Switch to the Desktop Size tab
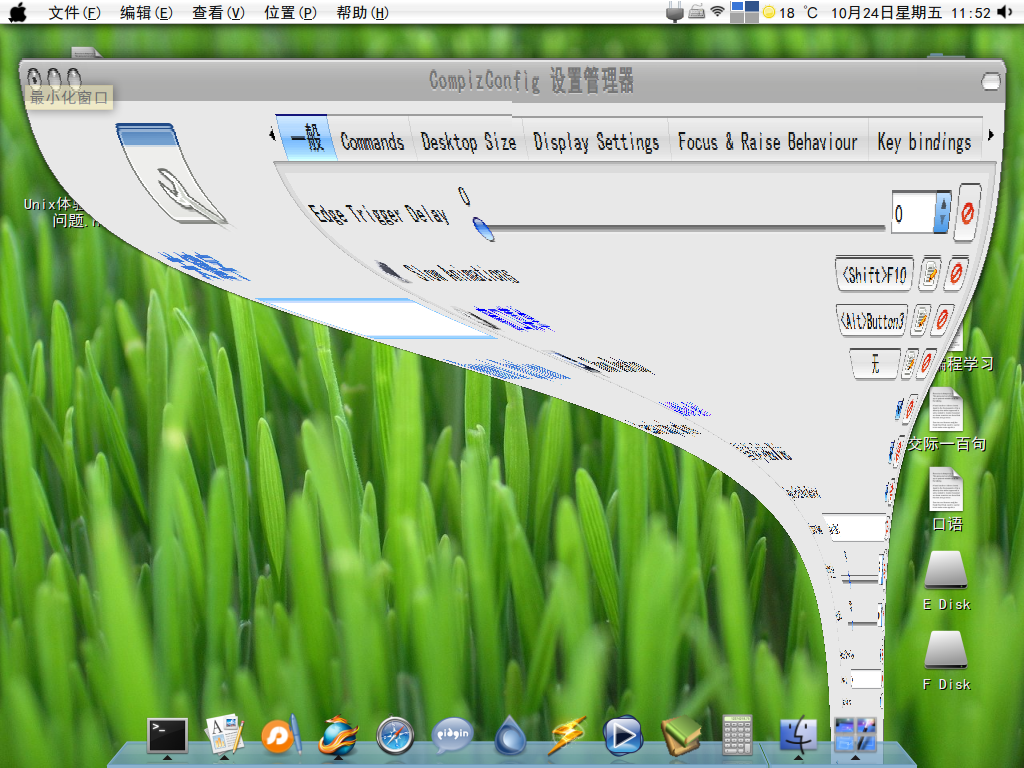 pos(468,140)
